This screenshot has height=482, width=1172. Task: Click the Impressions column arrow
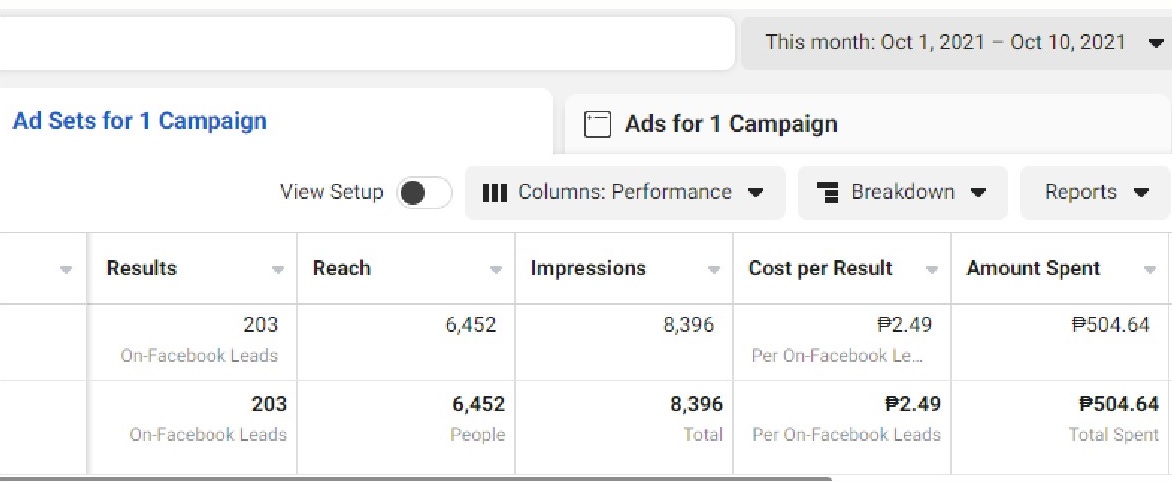point(714,270)
